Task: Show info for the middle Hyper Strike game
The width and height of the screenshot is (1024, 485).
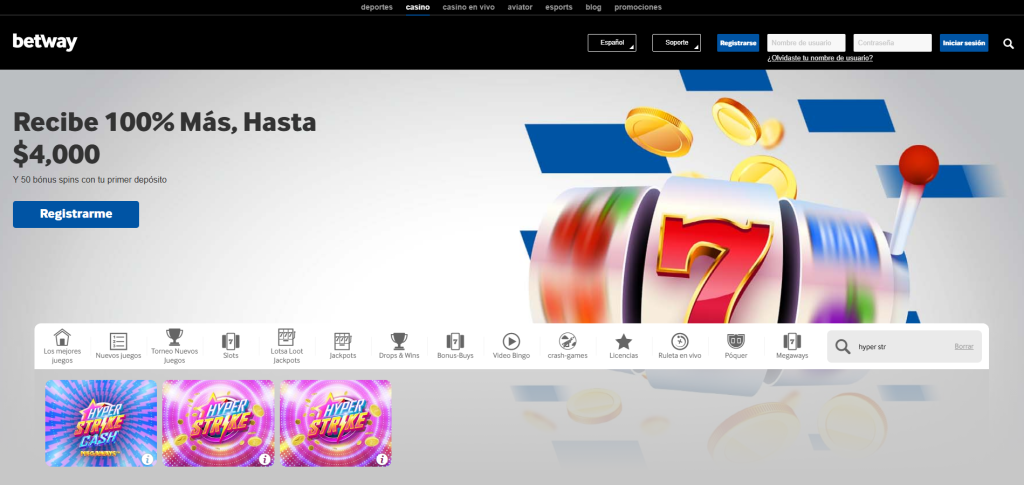Action: [264, 459]
